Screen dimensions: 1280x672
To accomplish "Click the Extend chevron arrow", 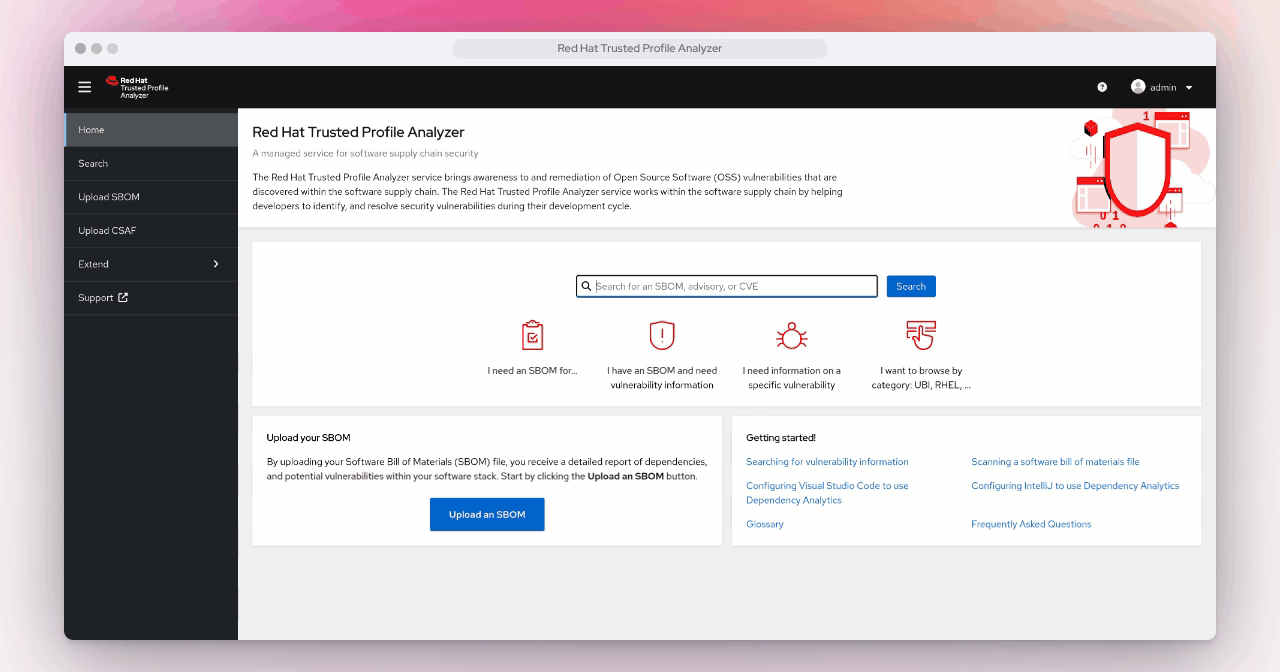I will point(216,264).
